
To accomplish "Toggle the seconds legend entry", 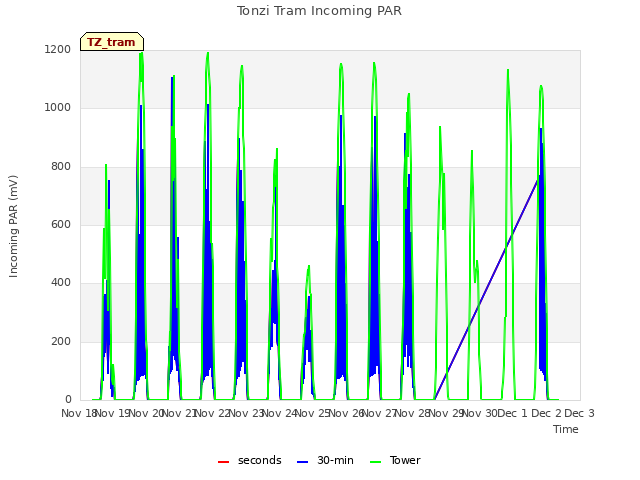I will [250, 460].
